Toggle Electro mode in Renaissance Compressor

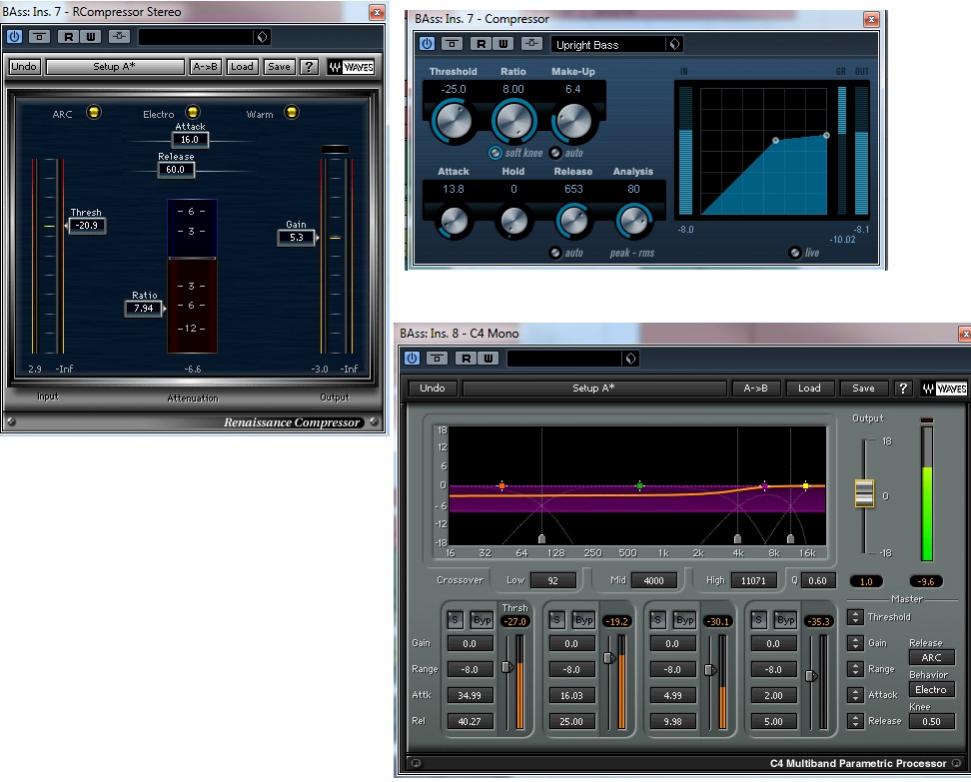click(193, 112)
